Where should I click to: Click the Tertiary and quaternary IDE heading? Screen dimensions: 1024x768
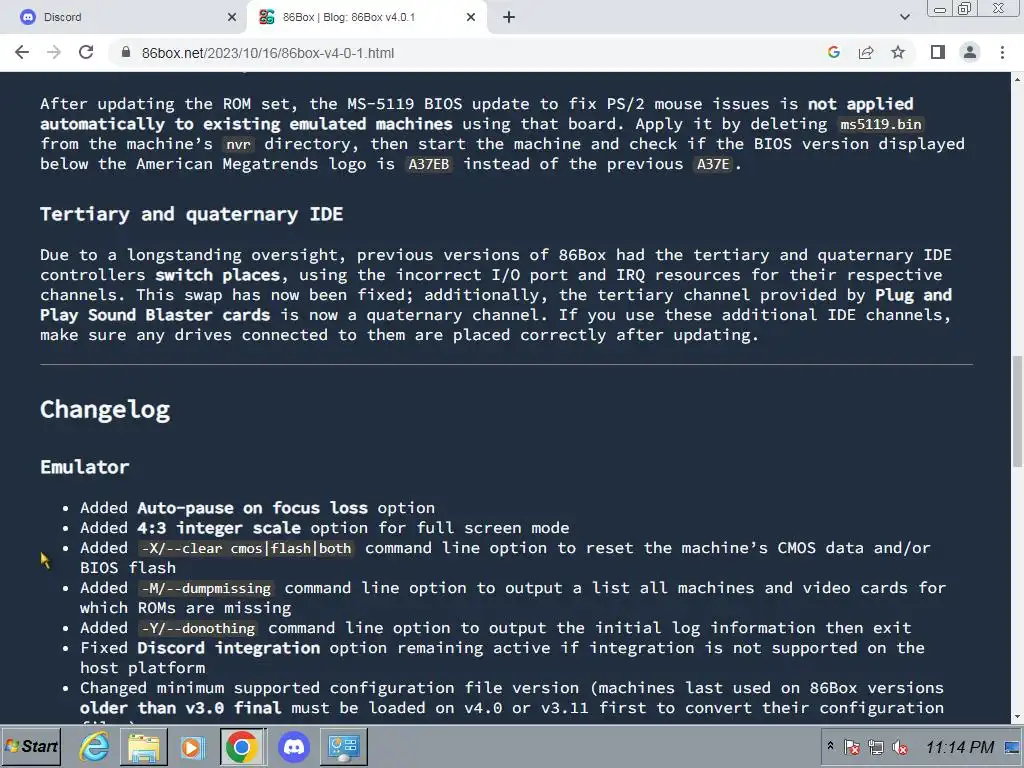191,214
